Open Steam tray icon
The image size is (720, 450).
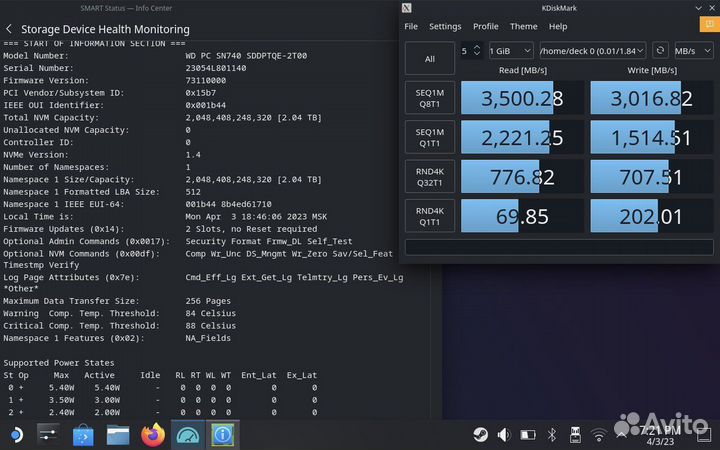[481, 434]
